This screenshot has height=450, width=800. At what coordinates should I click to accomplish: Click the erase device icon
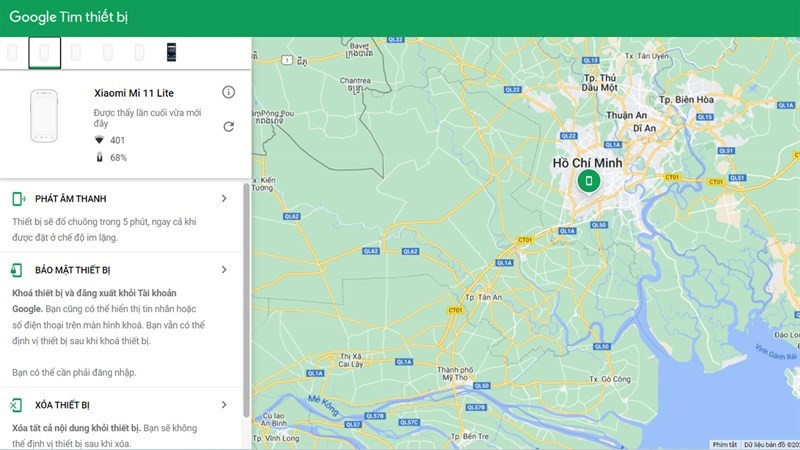coord(17,405)
